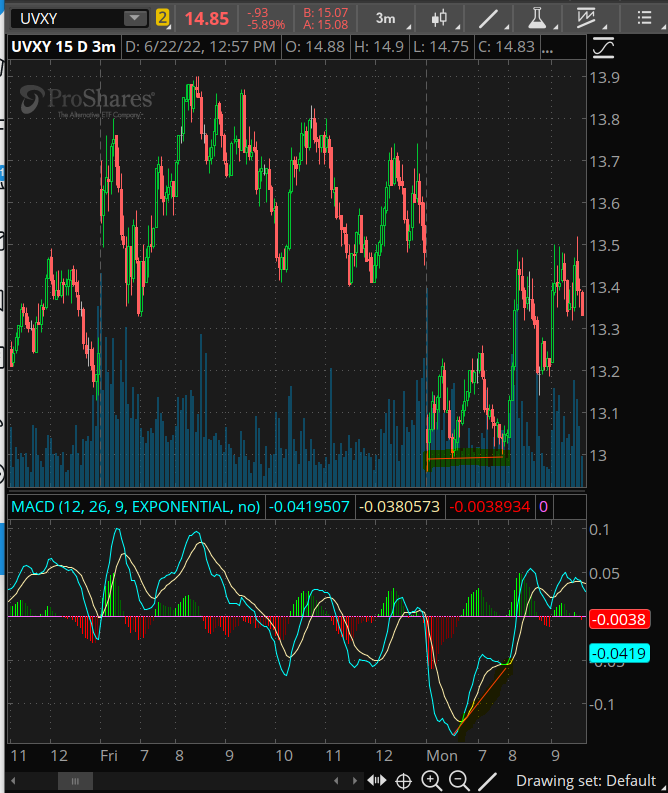Click the Mon date label on time axis
The image size is (668, 793).
tap(441, 756)
